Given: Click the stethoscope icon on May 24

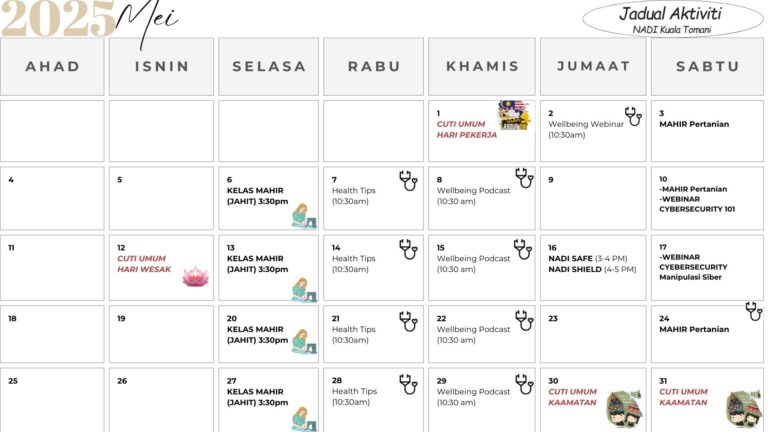Looking at the screenshot, I should [x=754, y=312].
